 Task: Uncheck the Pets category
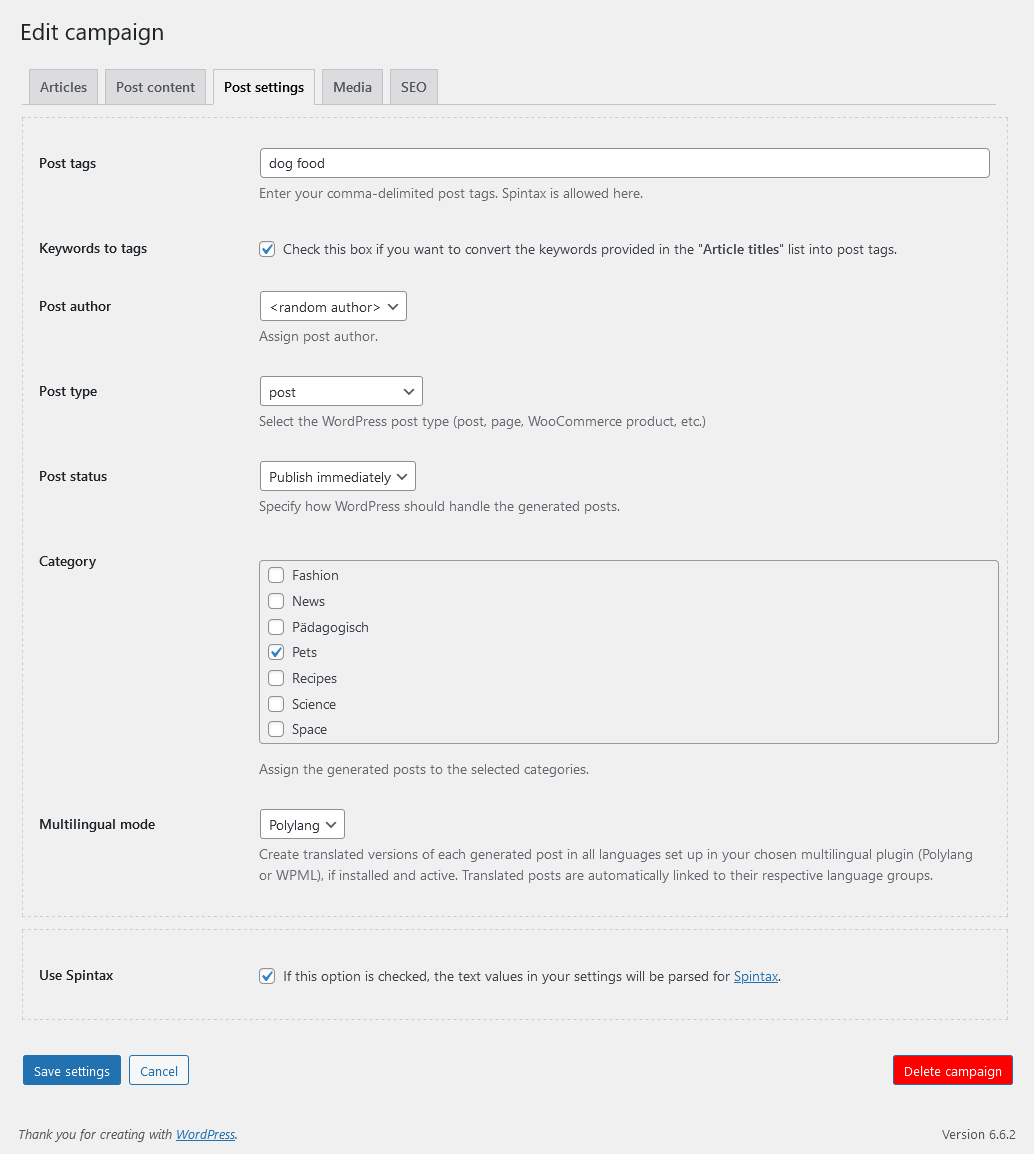(x=276, y=652)
